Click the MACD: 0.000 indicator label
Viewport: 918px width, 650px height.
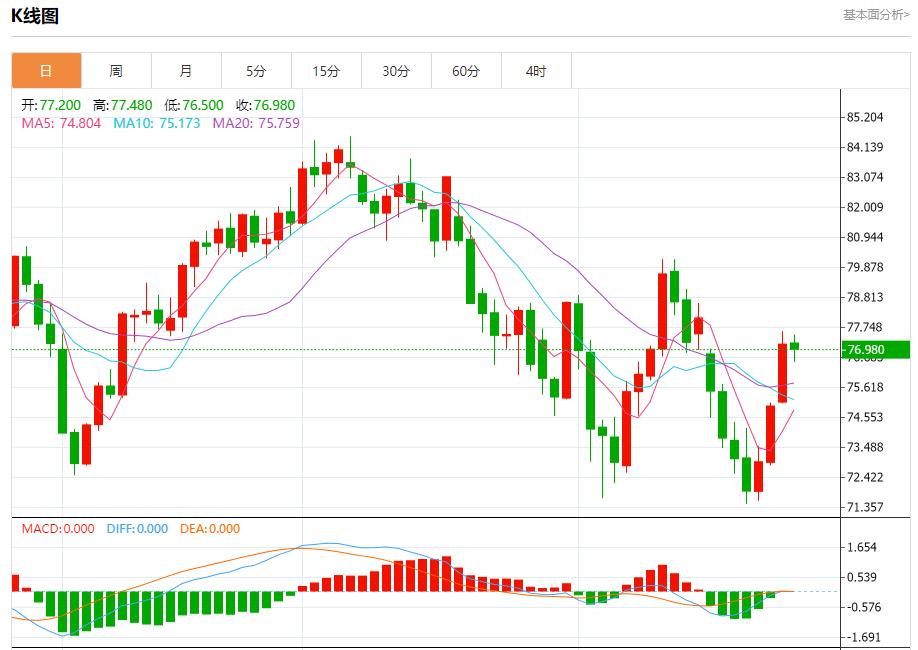[x=58, y=529]
